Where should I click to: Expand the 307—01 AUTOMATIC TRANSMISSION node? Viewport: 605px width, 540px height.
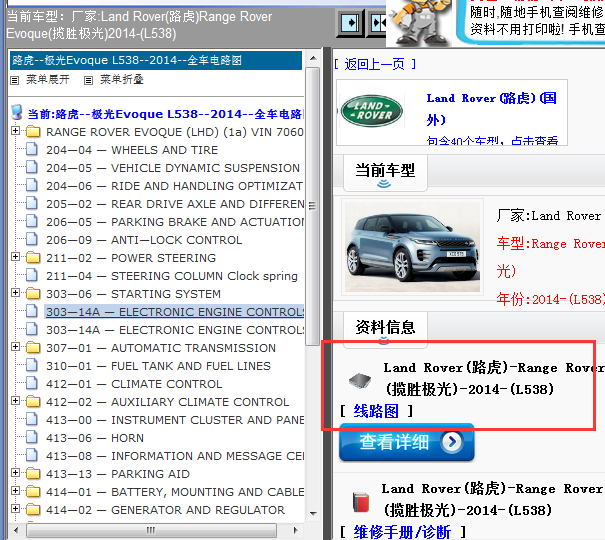(15, 347)
